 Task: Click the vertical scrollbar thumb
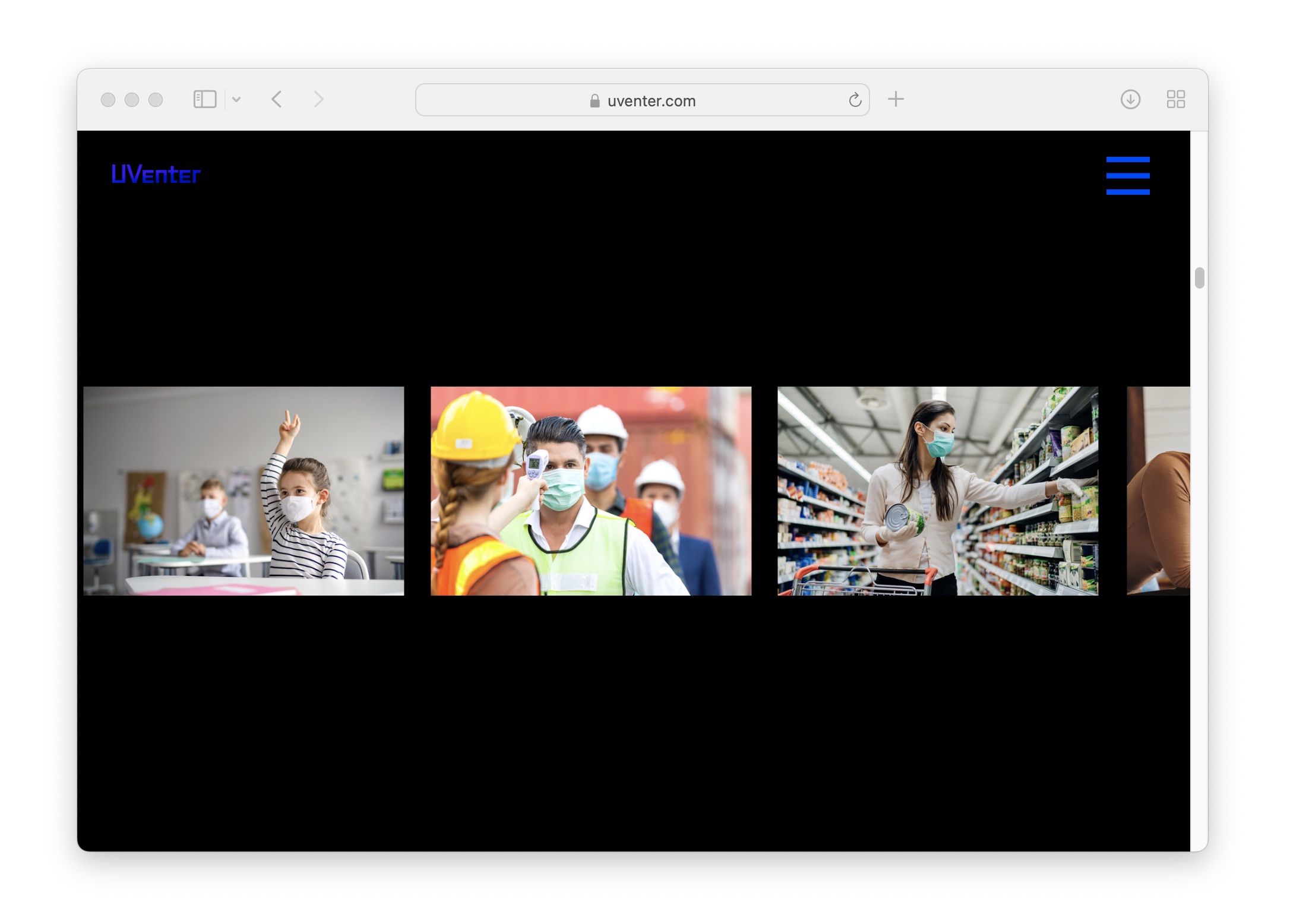click(x=1199, y=278)
